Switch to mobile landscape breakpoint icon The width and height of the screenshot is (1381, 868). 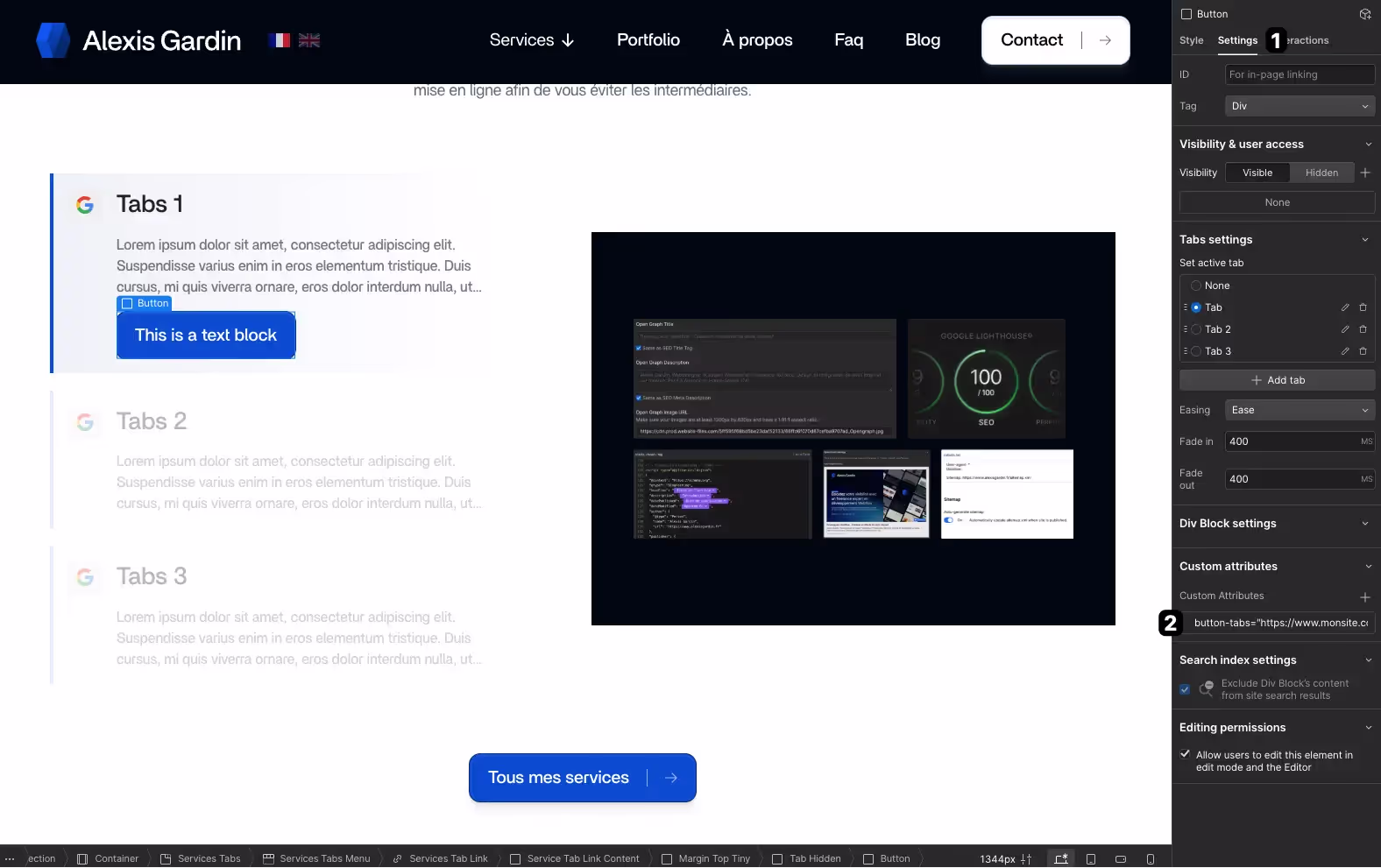(1121, 858)
